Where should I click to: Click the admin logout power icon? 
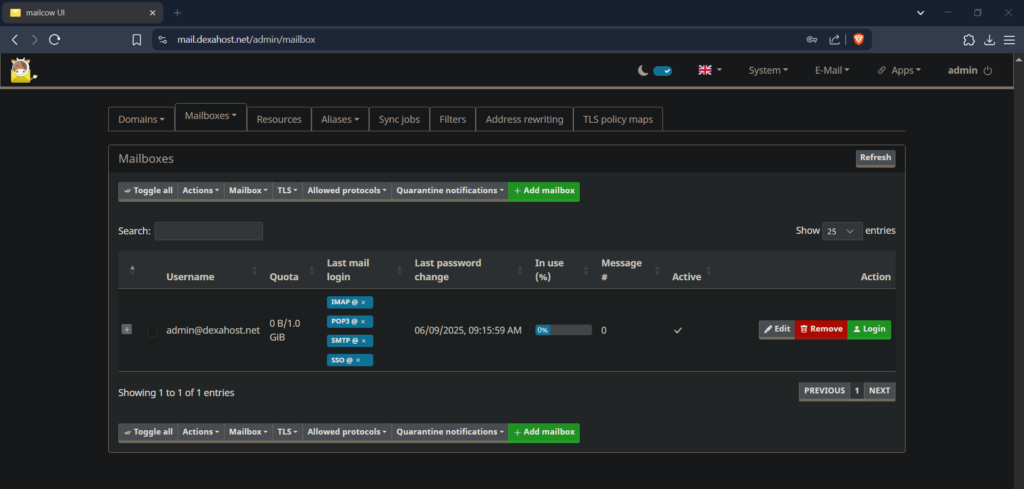click(x=987, y=71)
